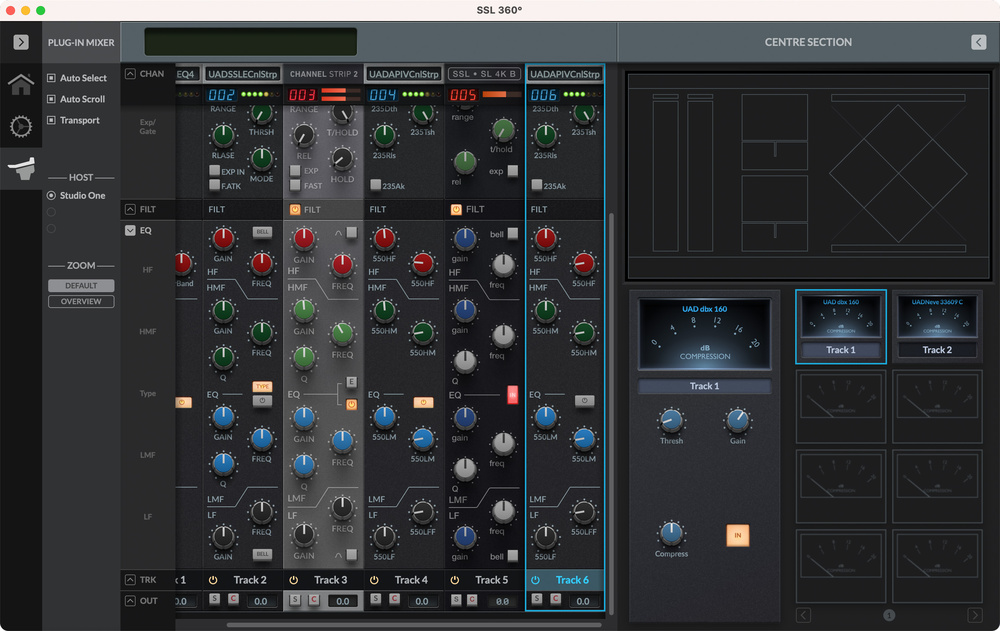This screenshot has width=1000, height=631.
Task: Click the OVERVIEW zoom button
Action: coord(81,301)
